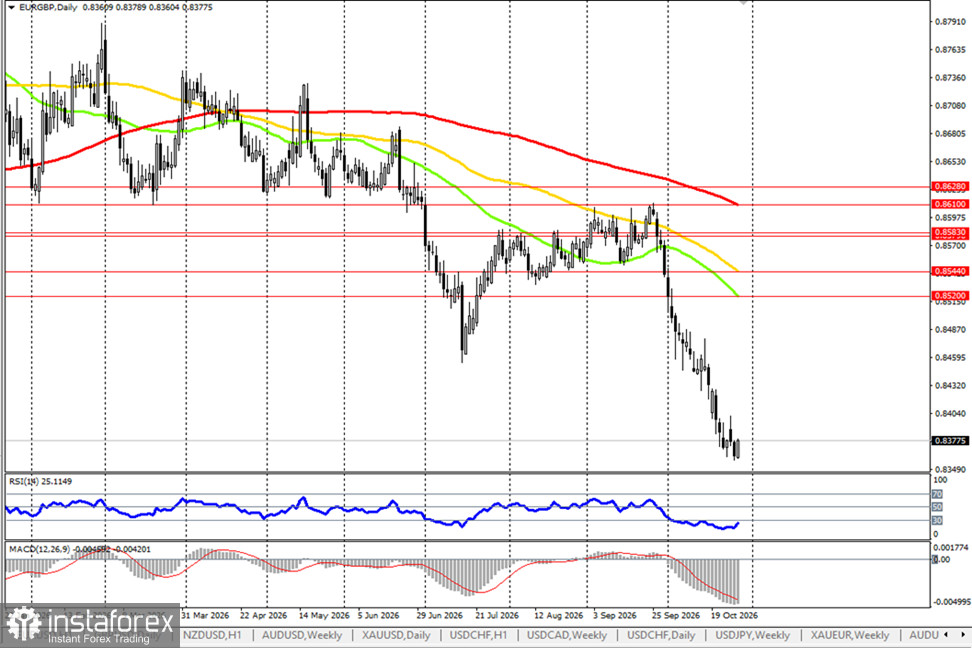Click the 22 Apr 2026 date label

pos(263,615)
